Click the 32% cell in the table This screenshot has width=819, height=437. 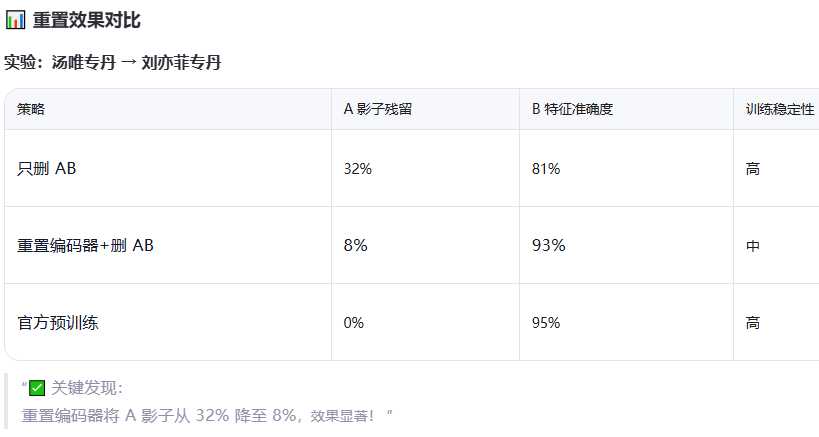pos(358,169)
